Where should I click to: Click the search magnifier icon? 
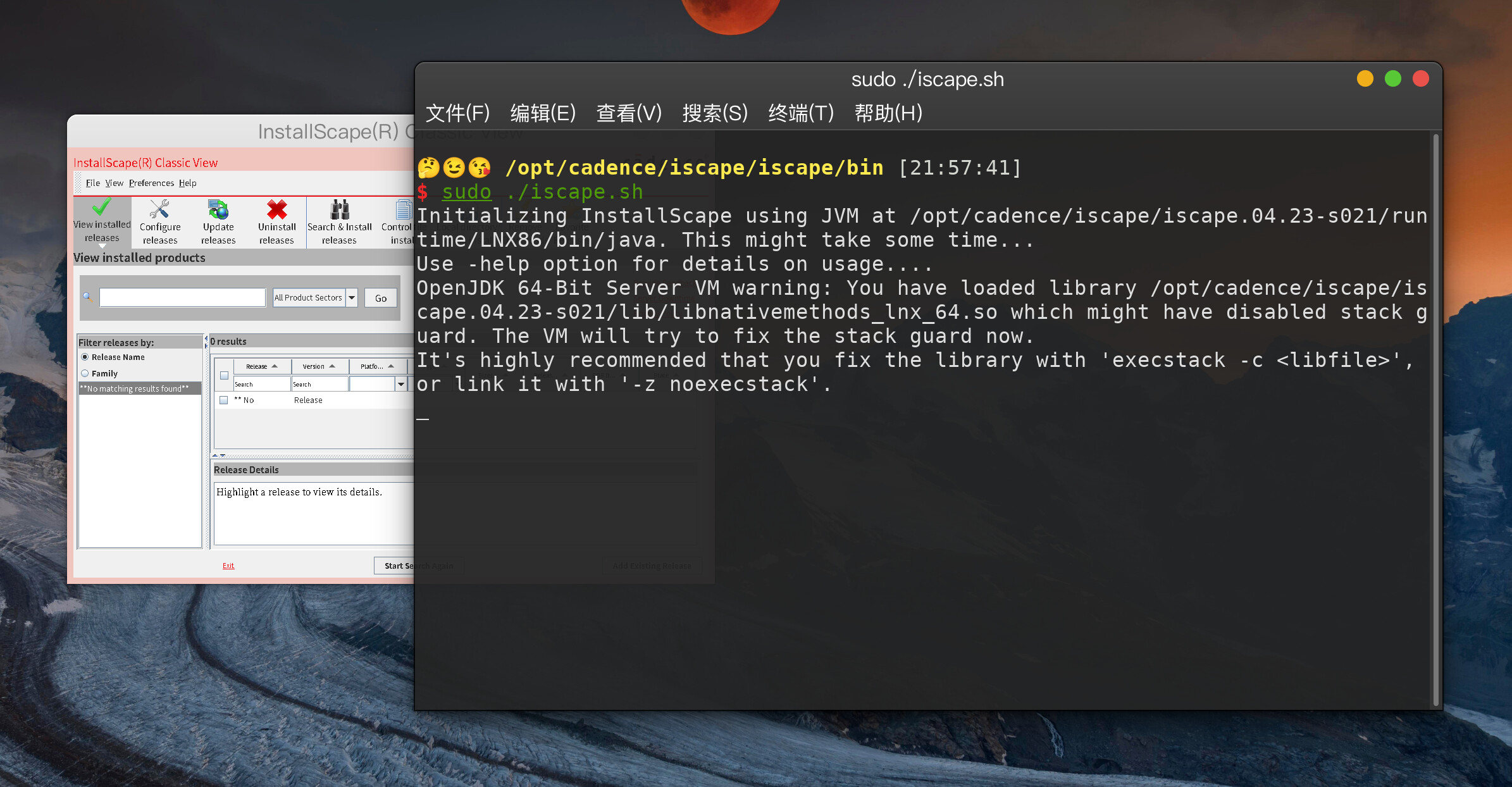click(88, 297)
